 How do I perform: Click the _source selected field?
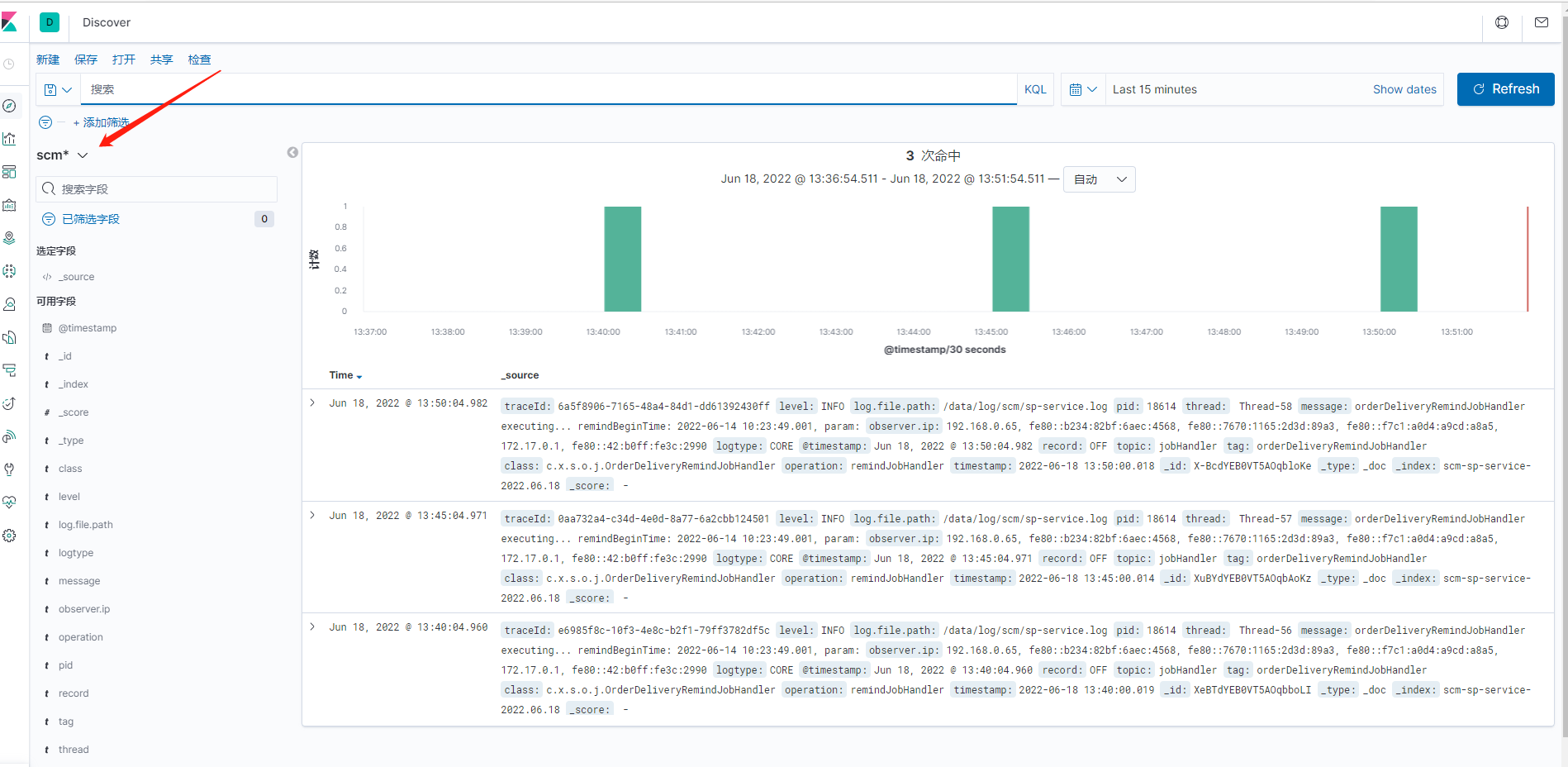click(76, 277)
